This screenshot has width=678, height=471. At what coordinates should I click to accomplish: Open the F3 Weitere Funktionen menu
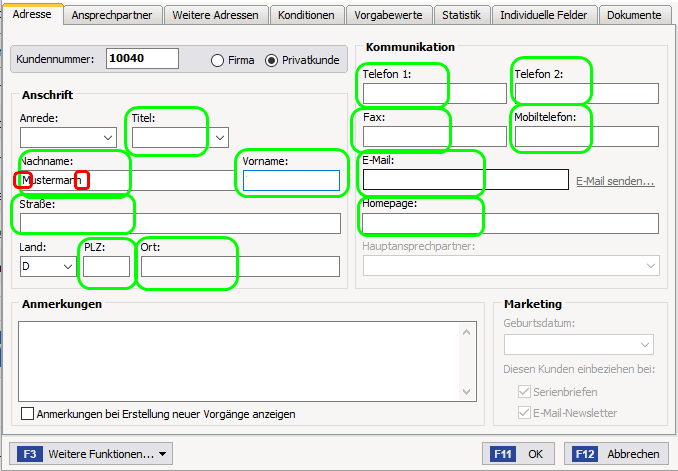click(x=91, y=454)
